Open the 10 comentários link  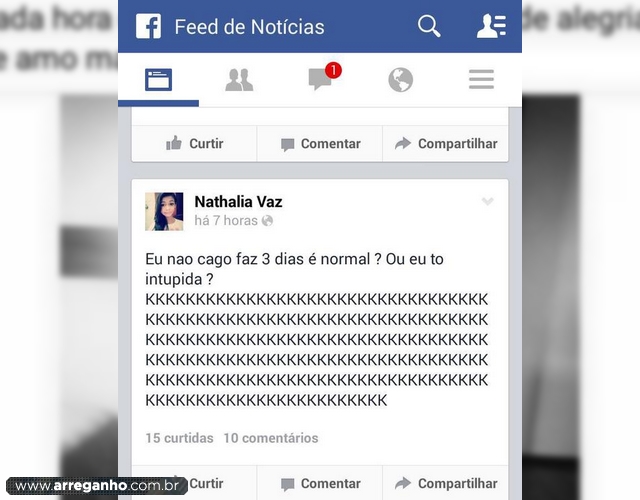271,438
